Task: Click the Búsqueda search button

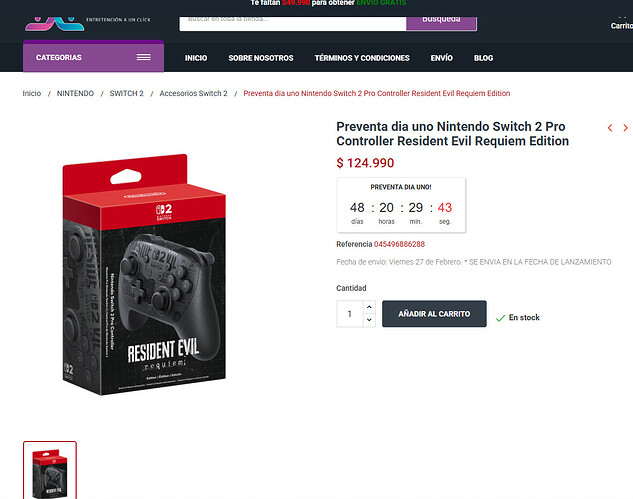Action: (x=441, y=23)
